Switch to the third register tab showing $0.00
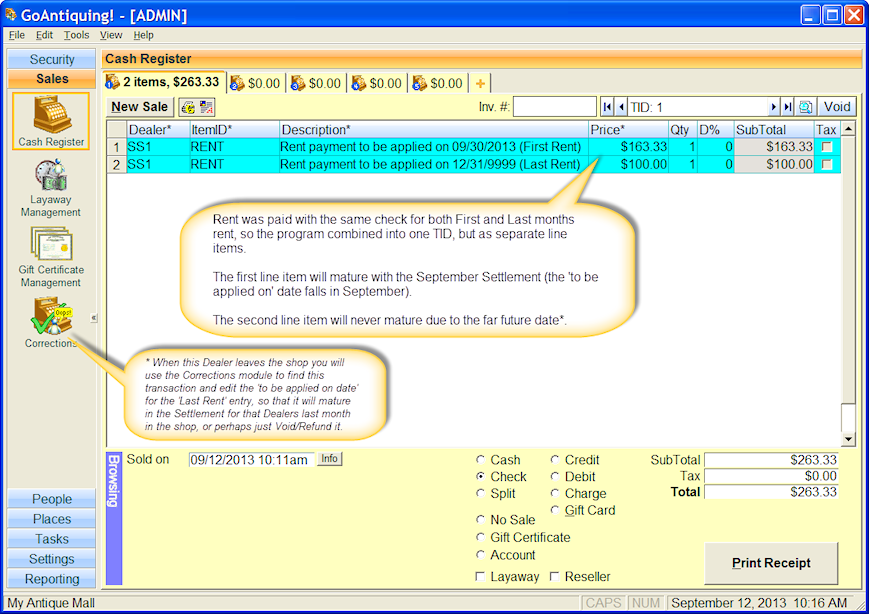The height and width of the screenshot is (614, 869). click(316, 83)
